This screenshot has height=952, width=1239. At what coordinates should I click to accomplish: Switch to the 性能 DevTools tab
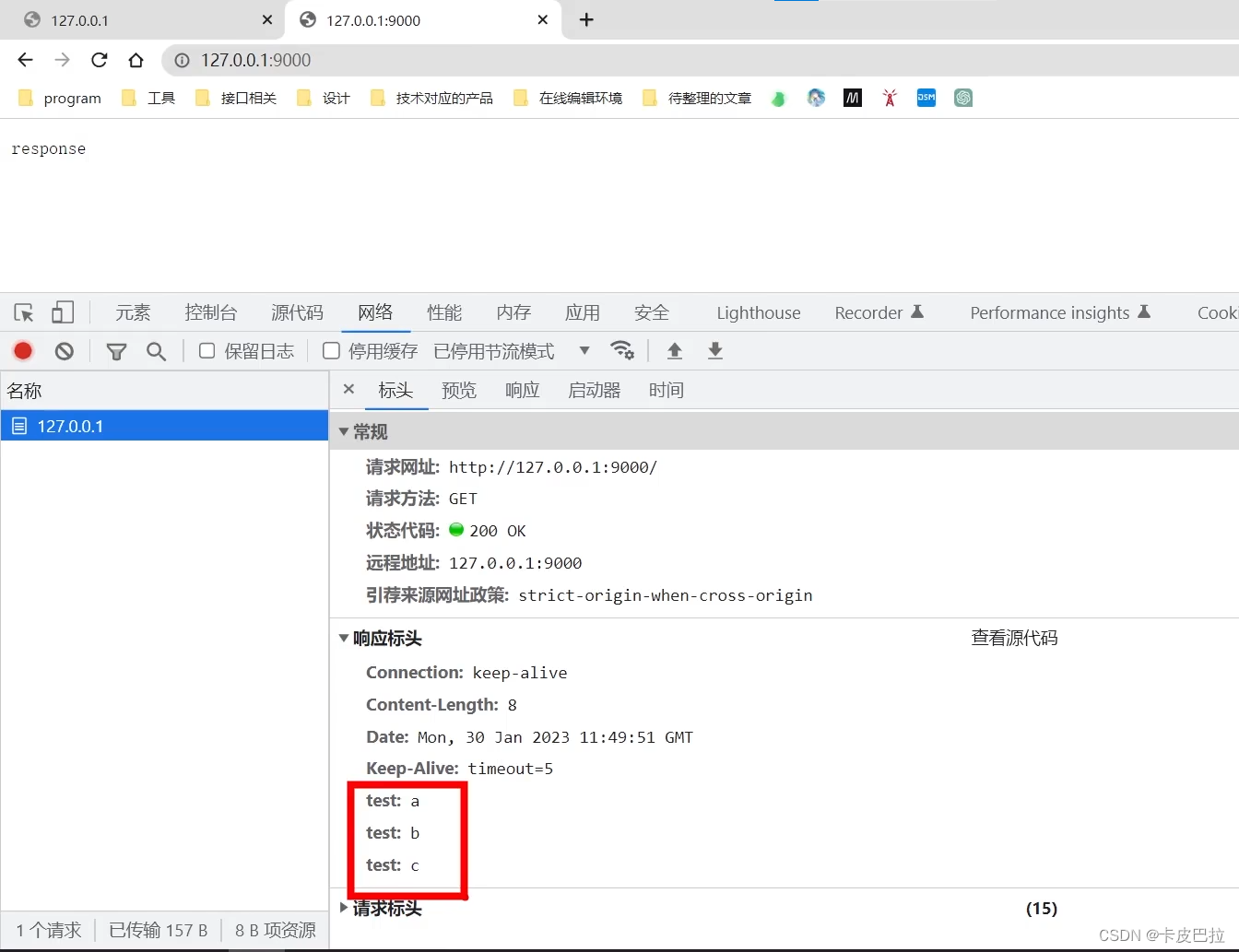444,312
